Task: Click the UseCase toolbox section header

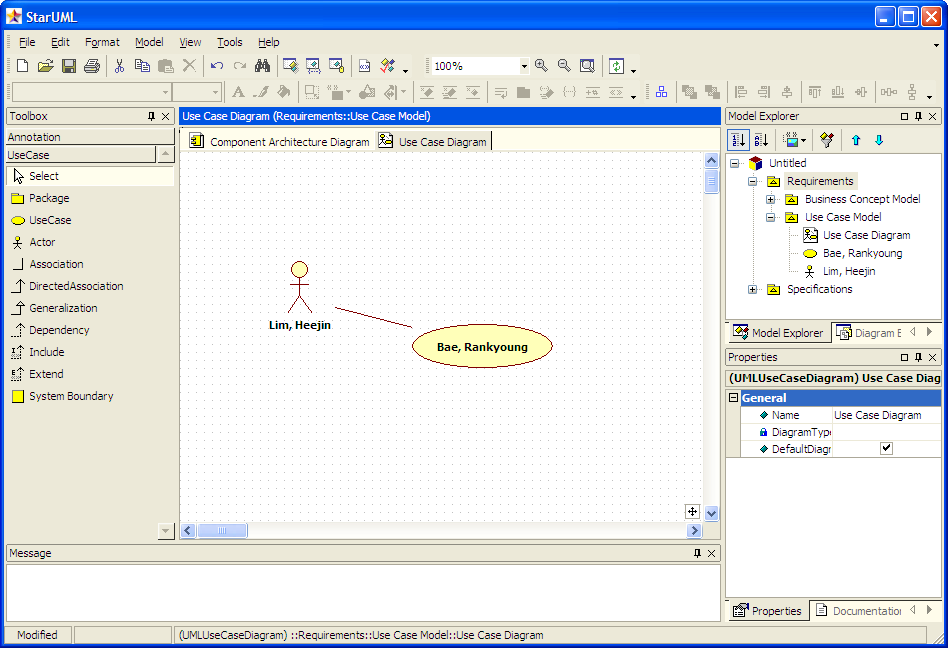Action: (80, 155)
